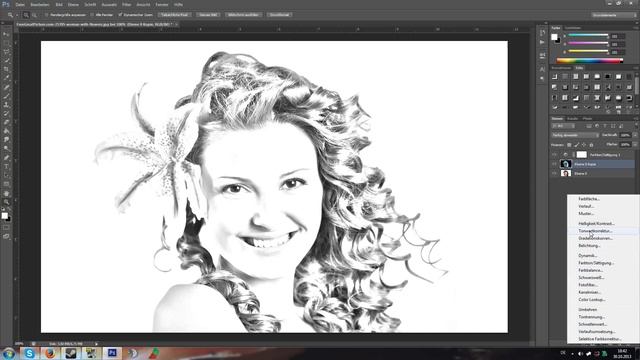Choose Schwellenwert... from the popup menu

click(x=592, y=324)
